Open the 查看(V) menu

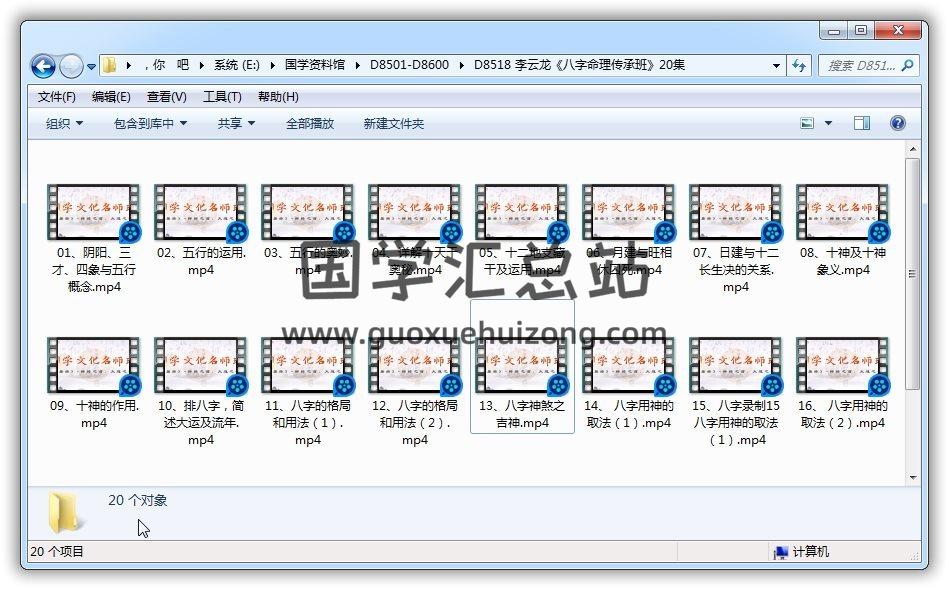(166, 97)
